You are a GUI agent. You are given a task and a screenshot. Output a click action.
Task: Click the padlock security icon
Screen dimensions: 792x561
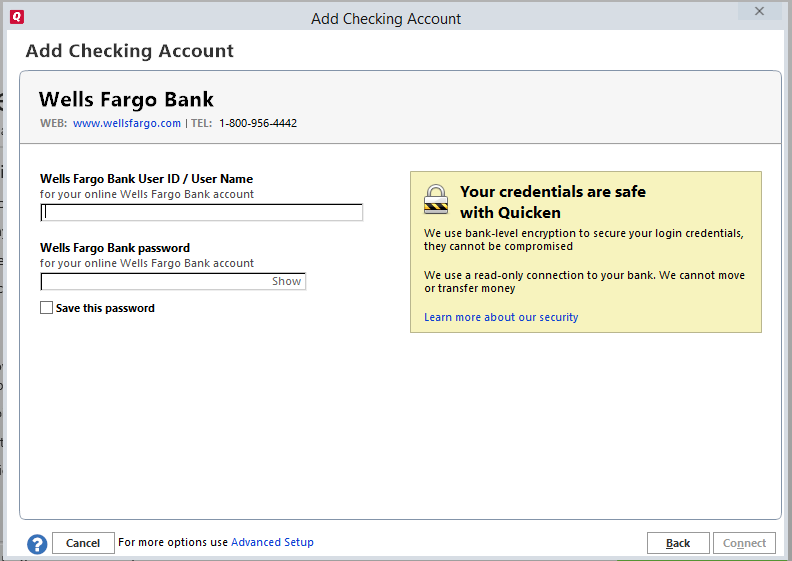[436, 199]
